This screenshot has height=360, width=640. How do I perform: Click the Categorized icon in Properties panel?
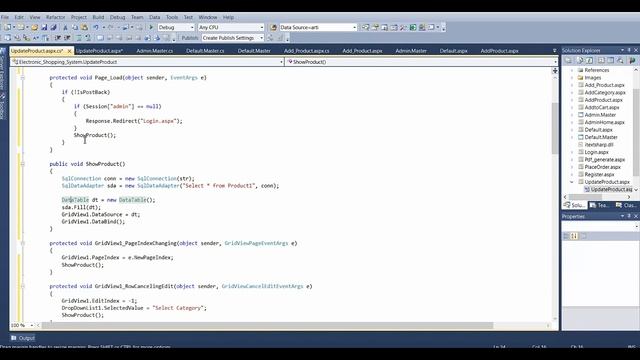(566, 236)
